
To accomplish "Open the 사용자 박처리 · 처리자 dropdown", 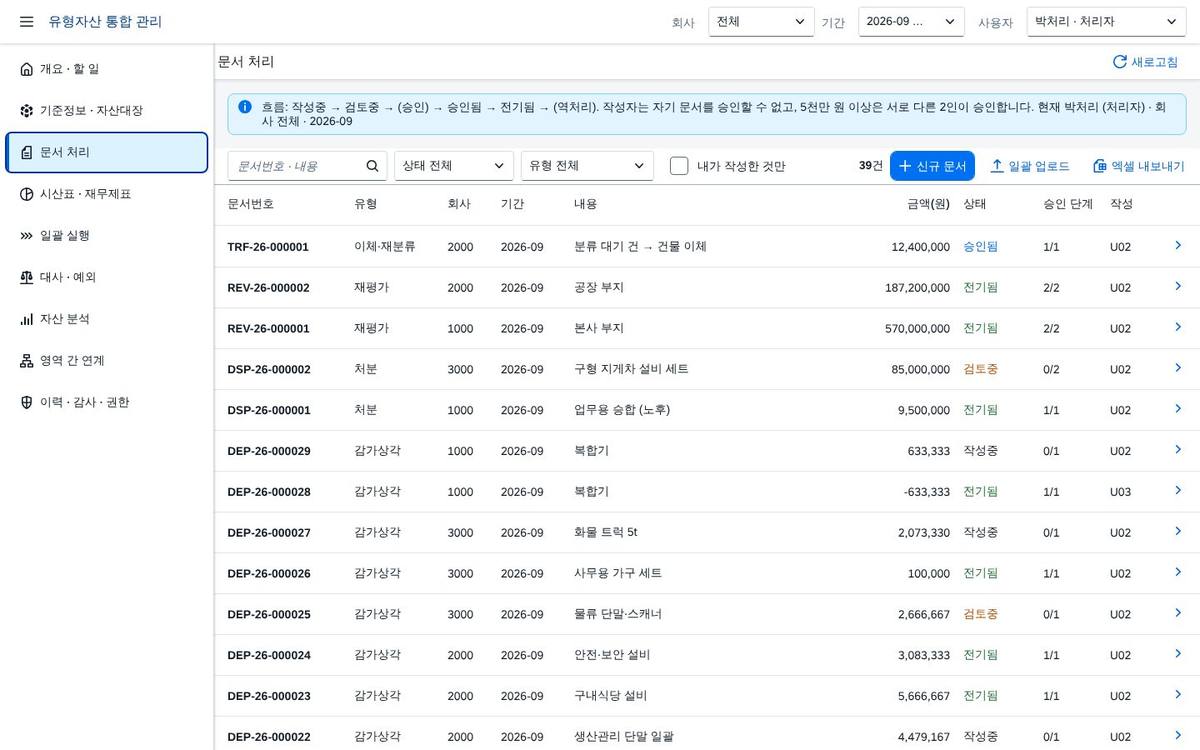I will (1106, 22).
